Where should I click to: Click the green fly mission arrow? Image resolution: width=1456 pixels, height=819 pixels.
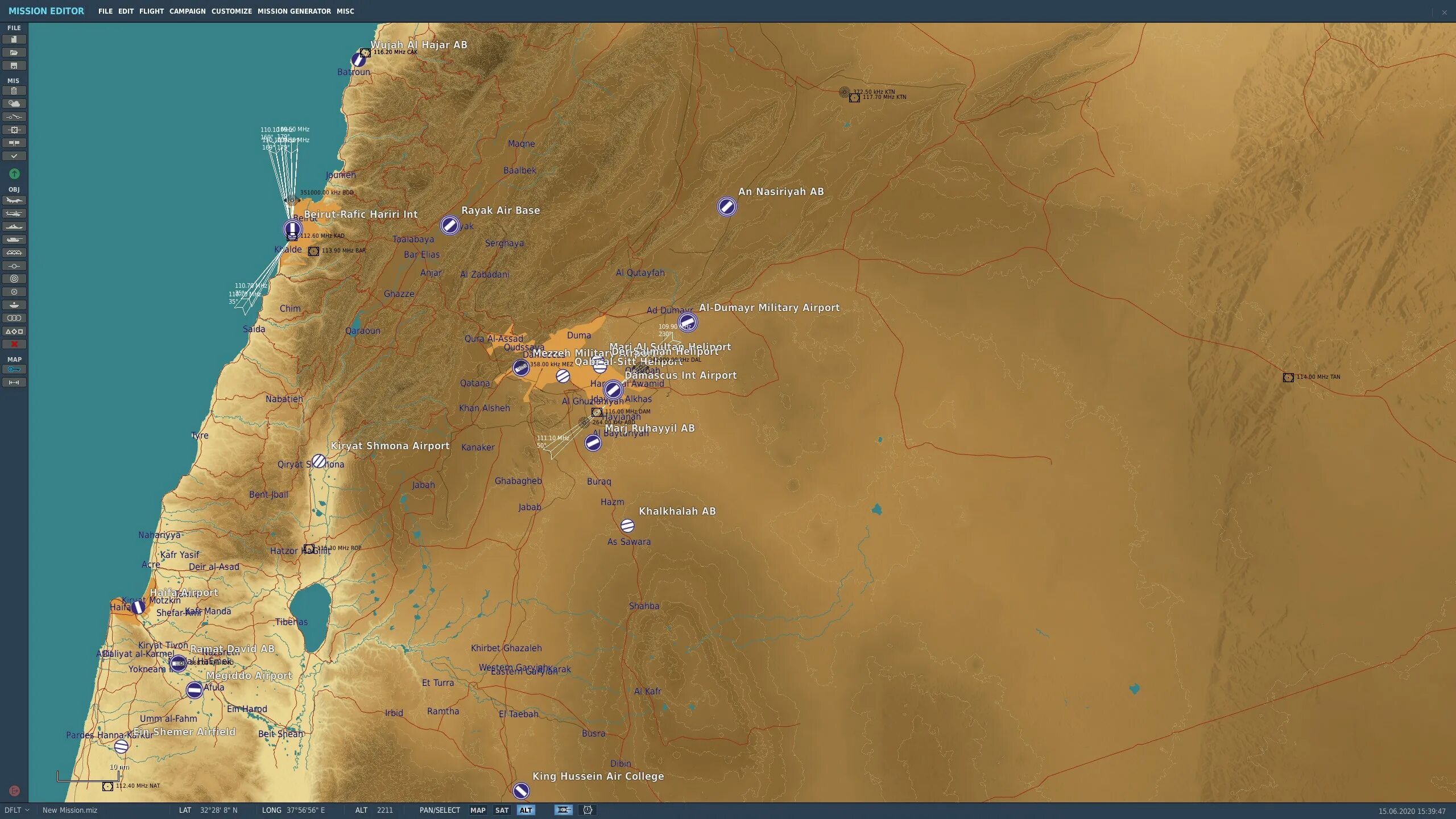click(x=14, y=173)
